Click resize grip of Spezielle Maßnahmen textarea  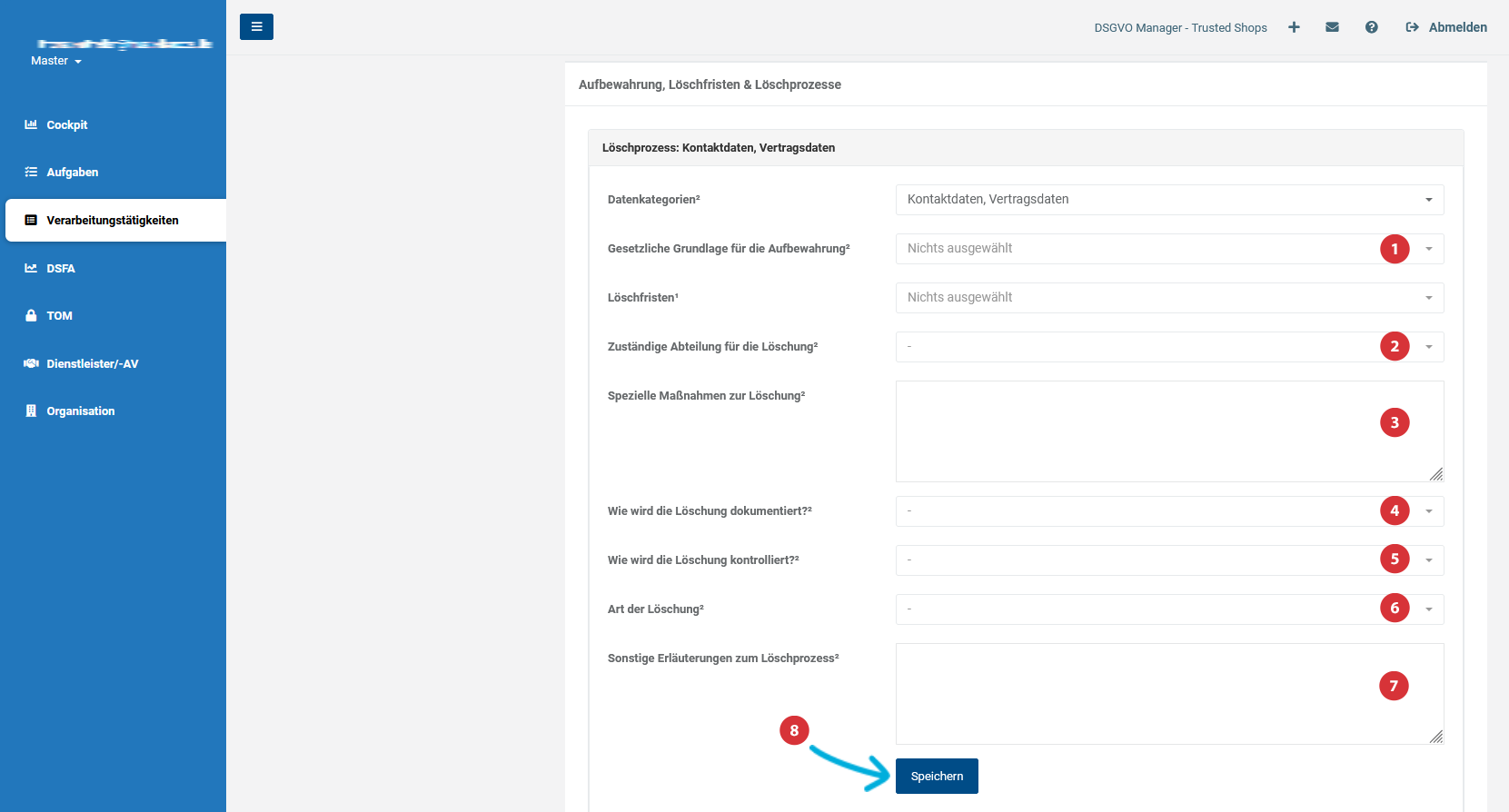tap(1435, 474)
